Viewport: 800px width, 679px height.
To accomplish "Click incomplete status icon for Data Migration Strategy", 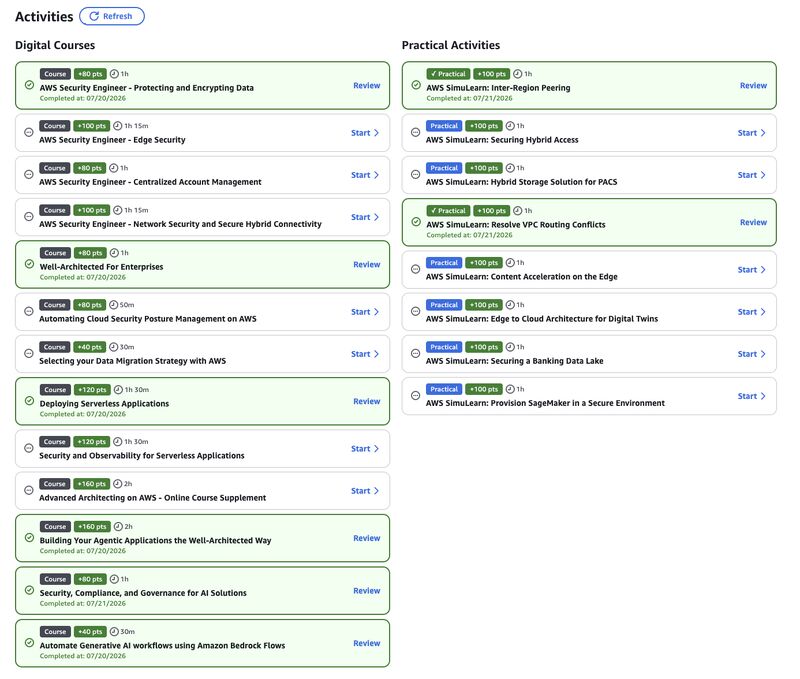I will (x=29, y=353).
